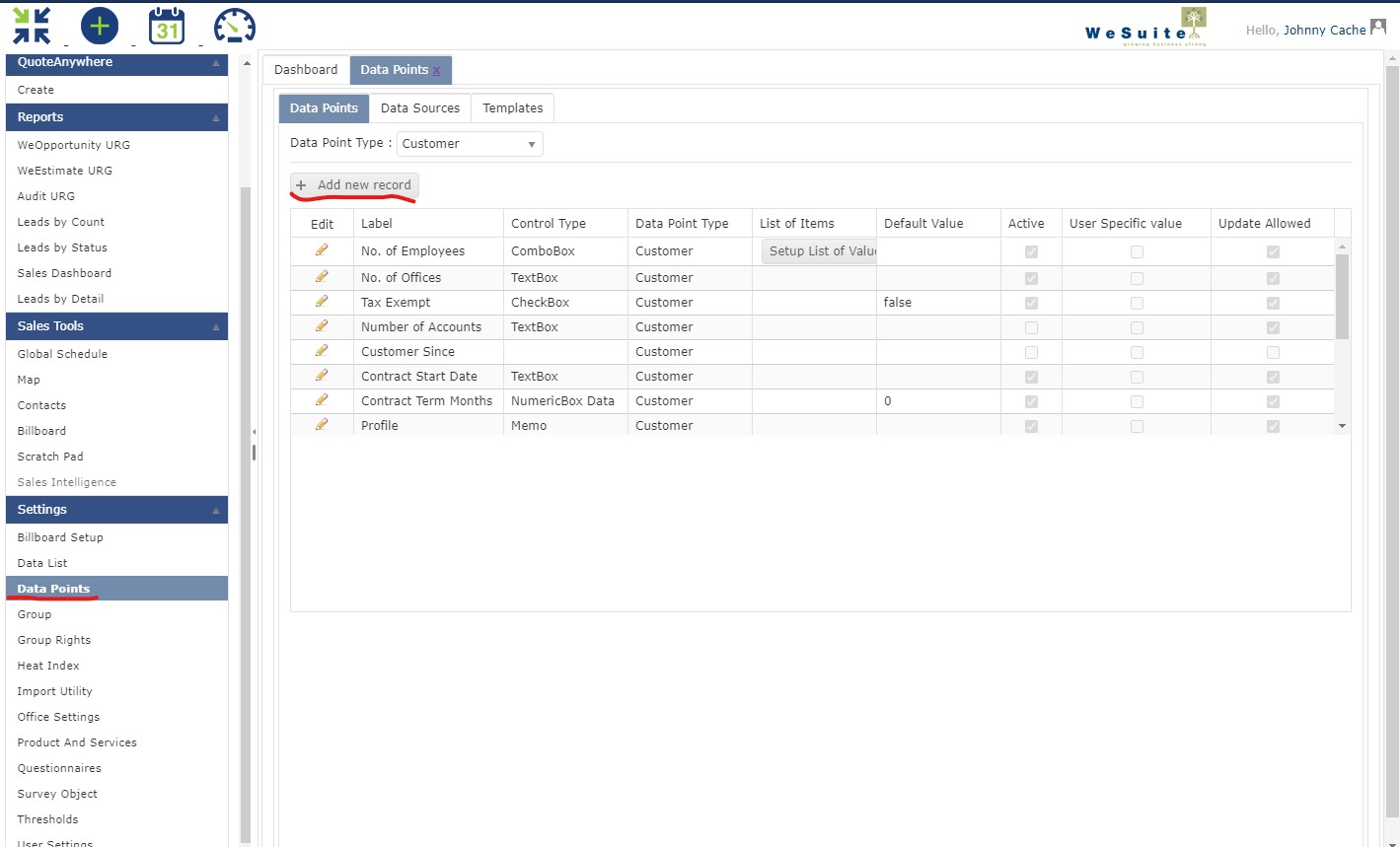This screenshot has width=1400, height=847.
Task: Click the collapse-arrows logo icon top left
Action: [32, 26]
